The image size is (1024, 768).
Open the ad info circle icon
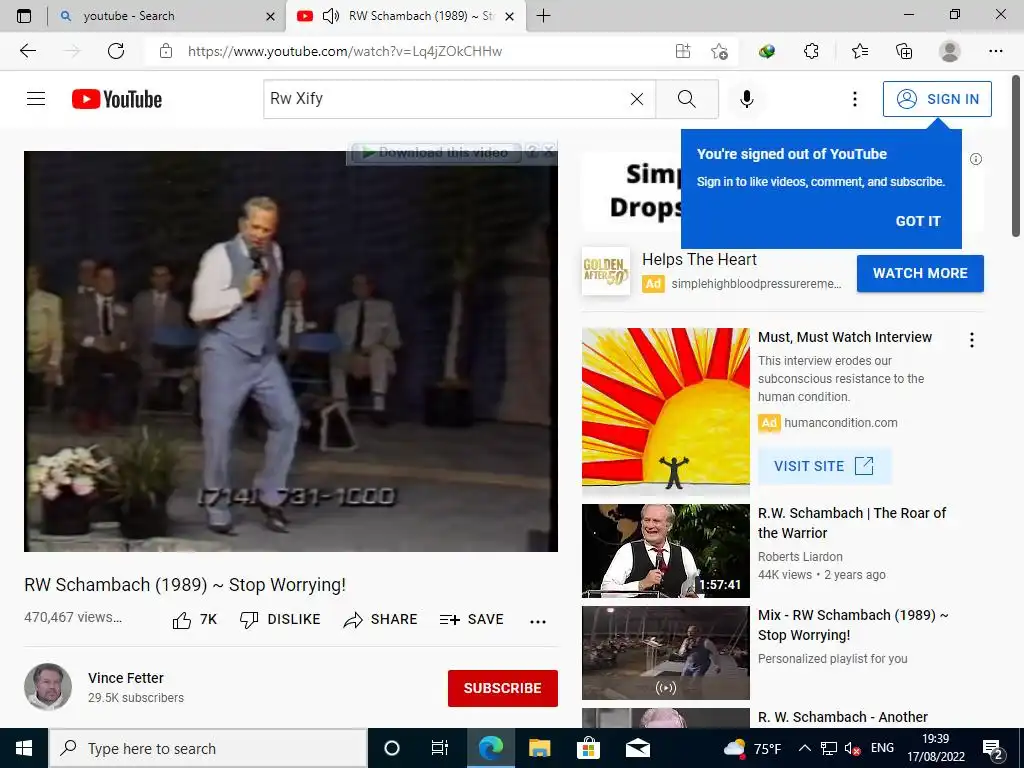pos(976,159)
